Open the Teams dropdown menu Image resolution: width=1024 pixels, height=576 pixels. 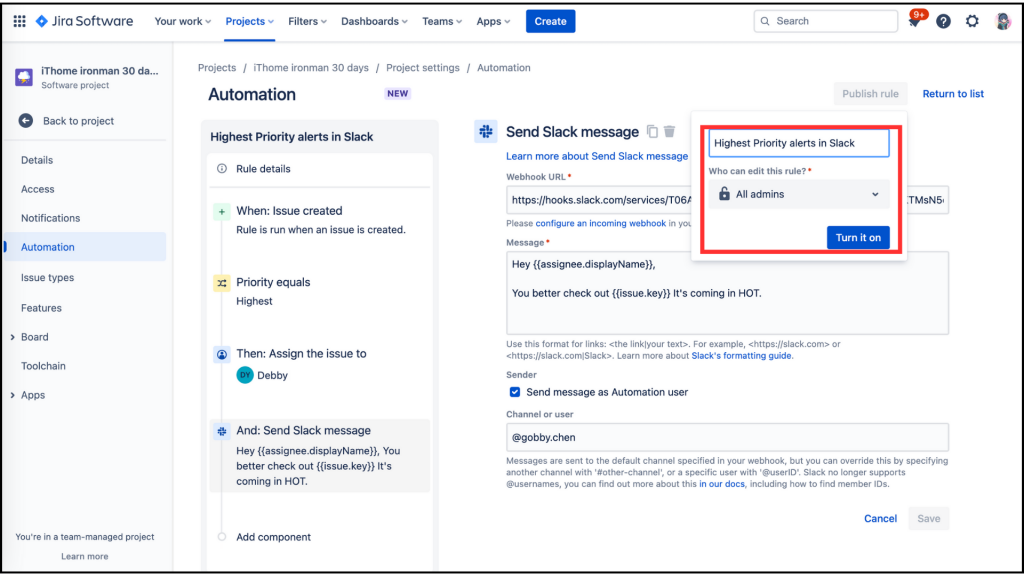(441, 21)
